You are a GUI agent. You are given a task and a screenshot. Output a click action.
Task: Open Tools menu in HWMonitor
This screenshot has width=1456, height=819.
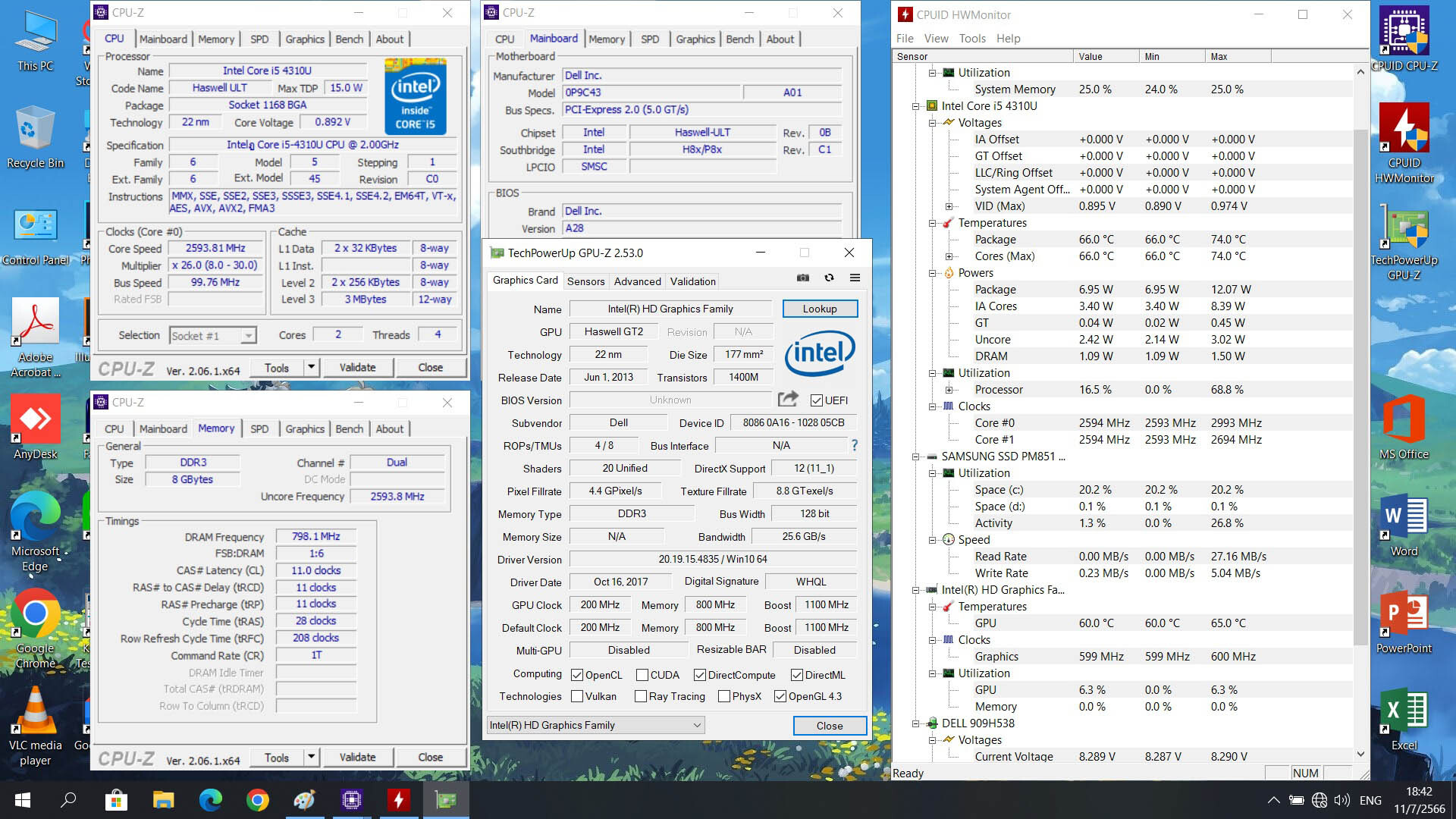pyautogui.click(x=972, y=38)
